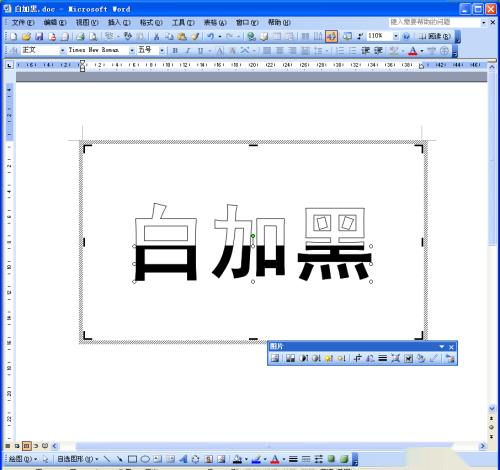
Task: Toggle Italic formatting
Action: point(188,51)
